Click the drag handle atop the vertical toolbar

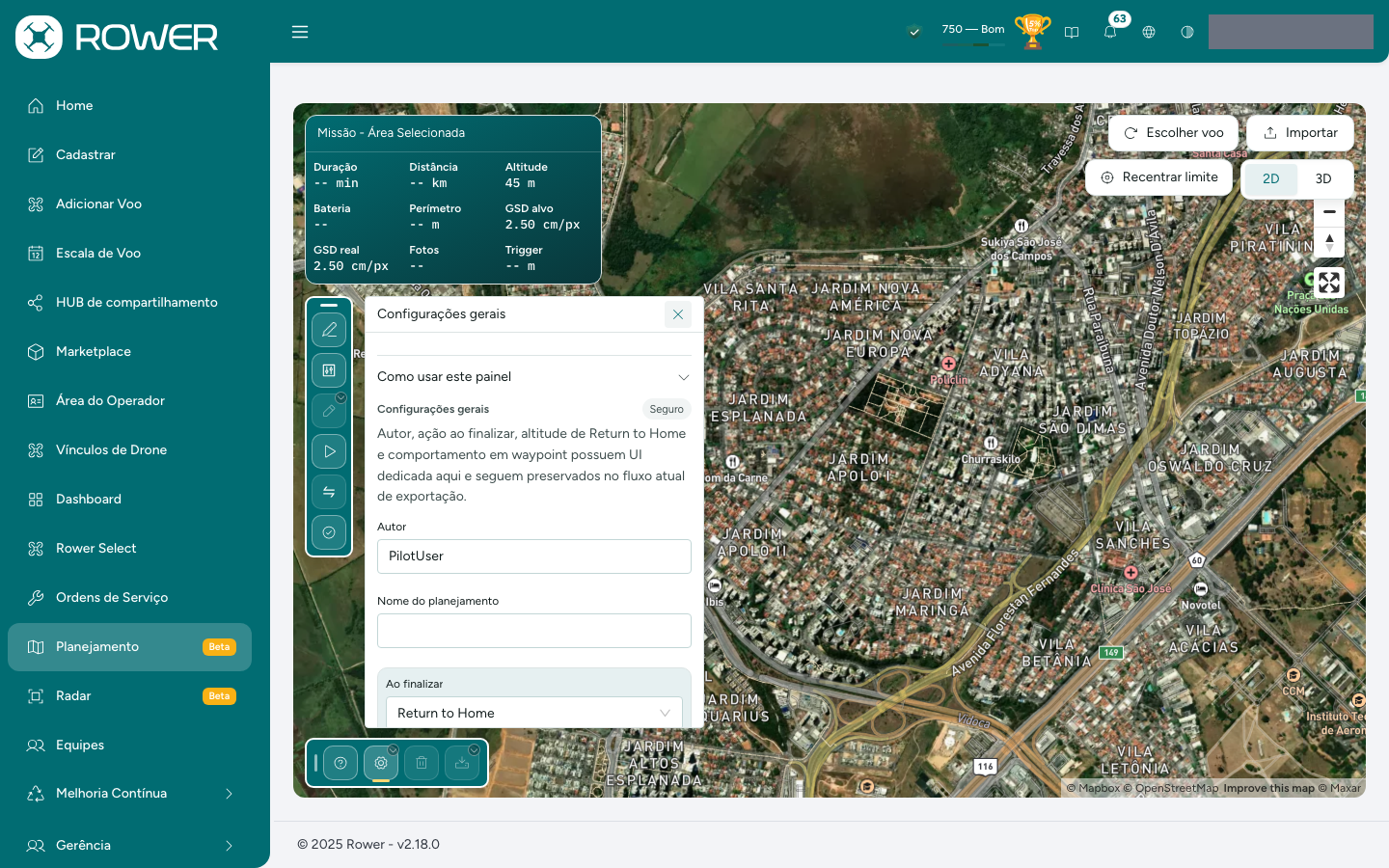(329, 305)
